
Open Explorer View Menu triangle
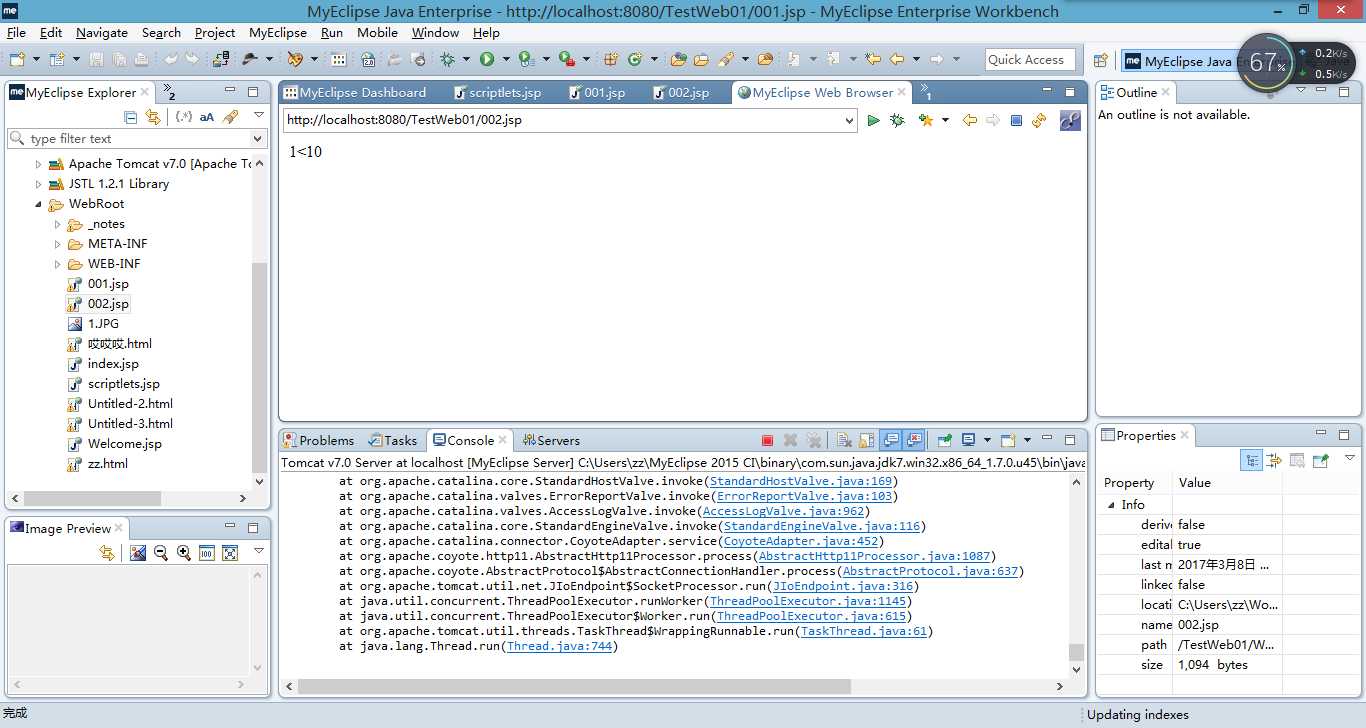click(259, 115)
